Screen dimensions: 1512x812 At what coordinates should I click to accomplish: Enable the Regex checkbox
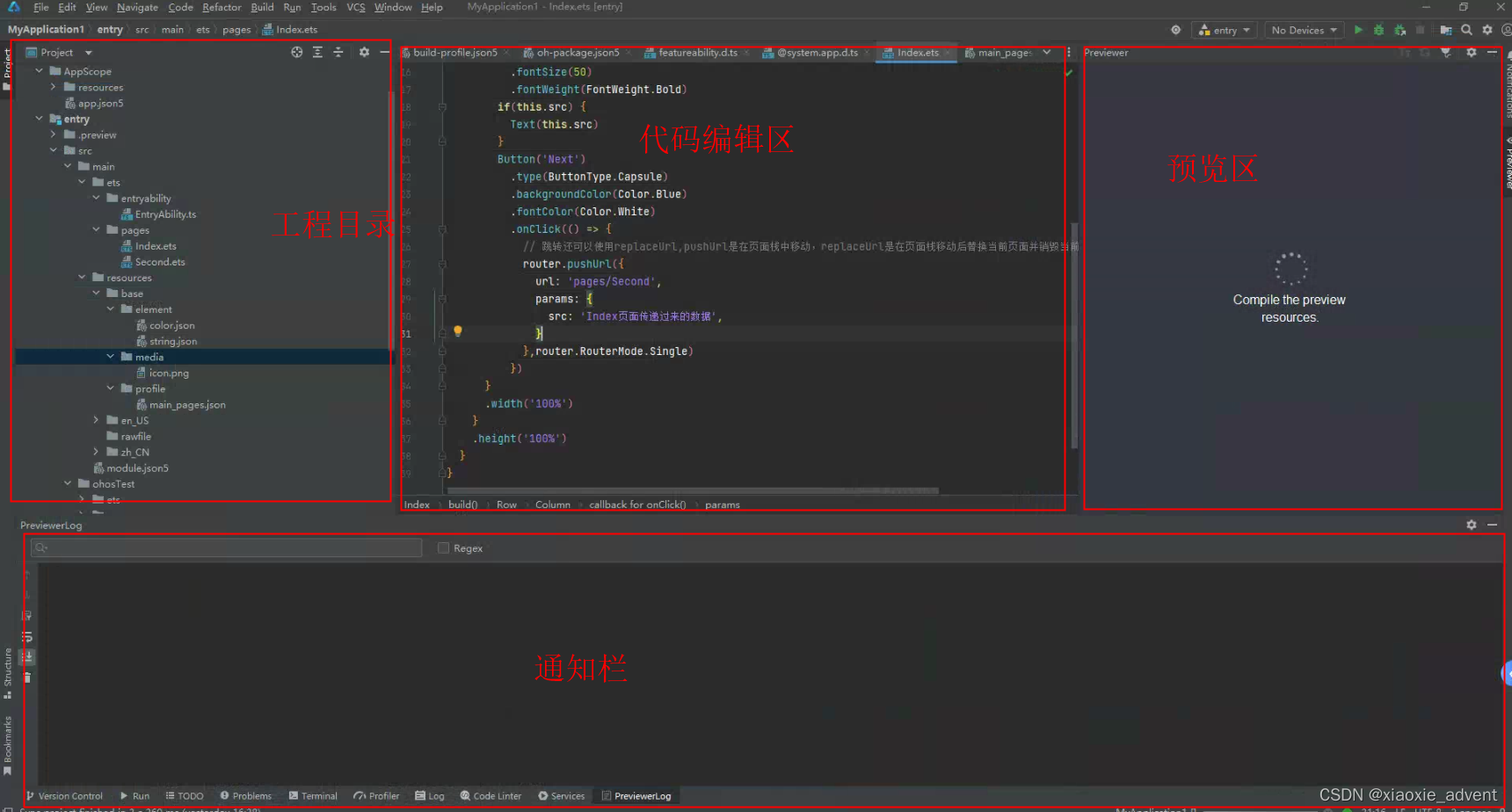point(443,547)
